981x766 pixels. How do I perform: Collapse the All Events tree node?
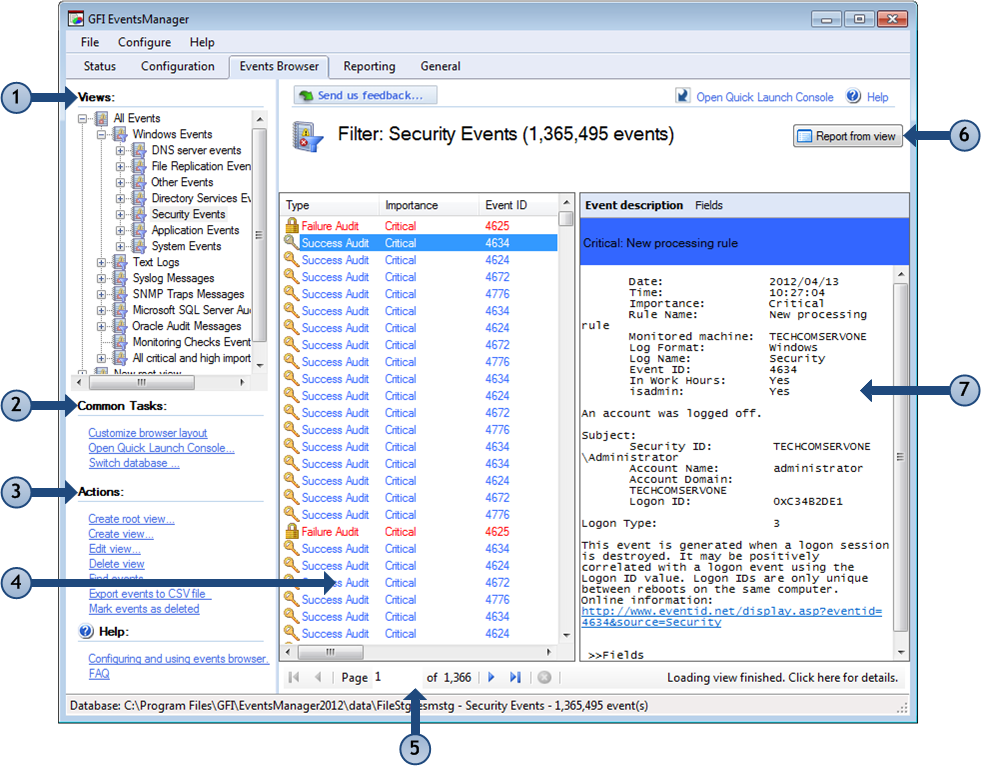pos(82,118)
